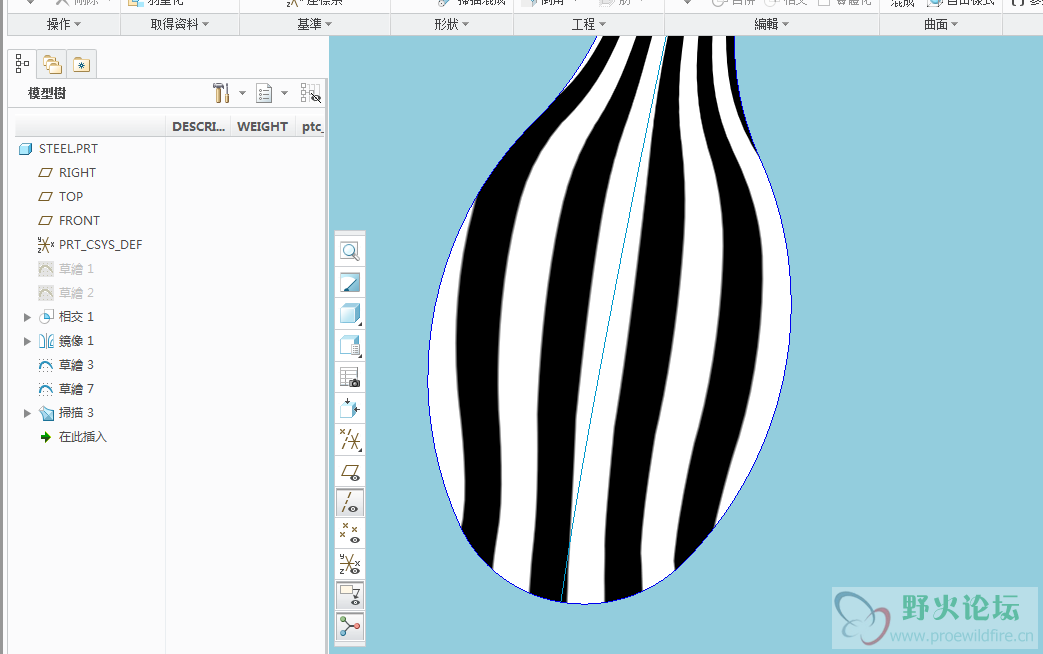The image size is (1043, 654).
Task: Toggle datum axis display visibility
Action: (350, 502)
